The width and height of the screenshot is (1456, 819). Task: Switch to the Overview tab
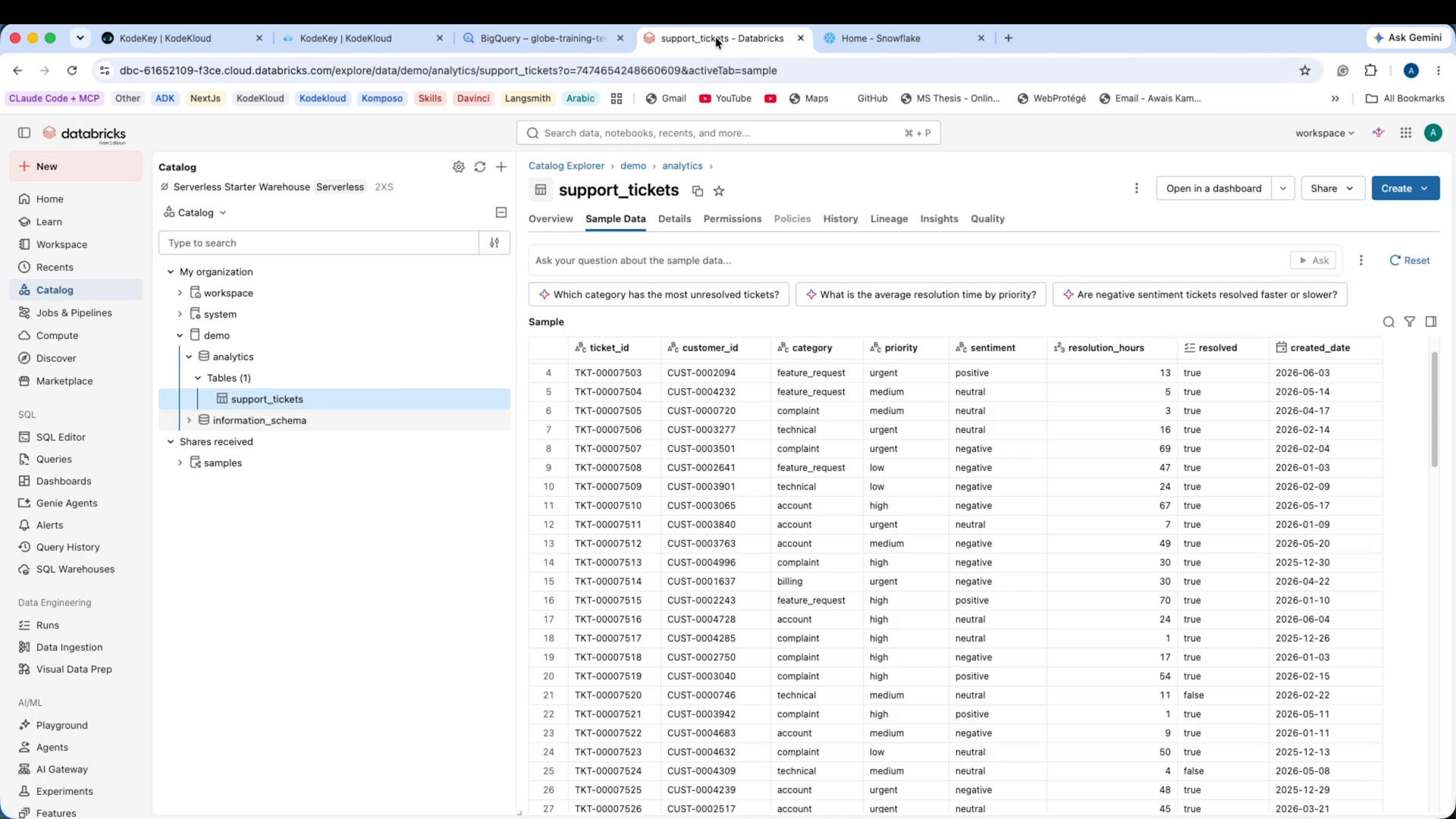point(551,218)
